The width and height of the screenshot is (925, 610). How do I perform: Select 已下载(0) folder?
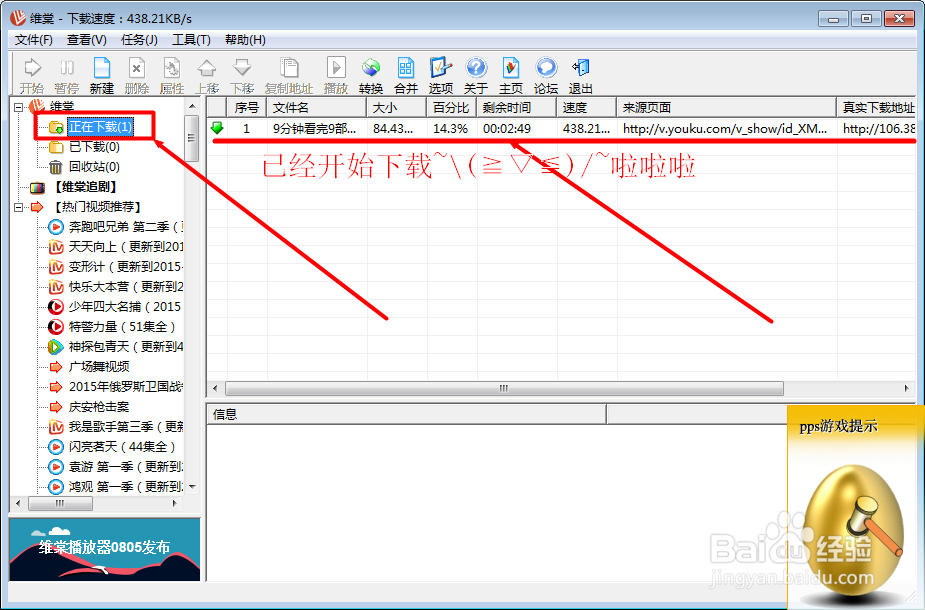(x=94, y=147)
